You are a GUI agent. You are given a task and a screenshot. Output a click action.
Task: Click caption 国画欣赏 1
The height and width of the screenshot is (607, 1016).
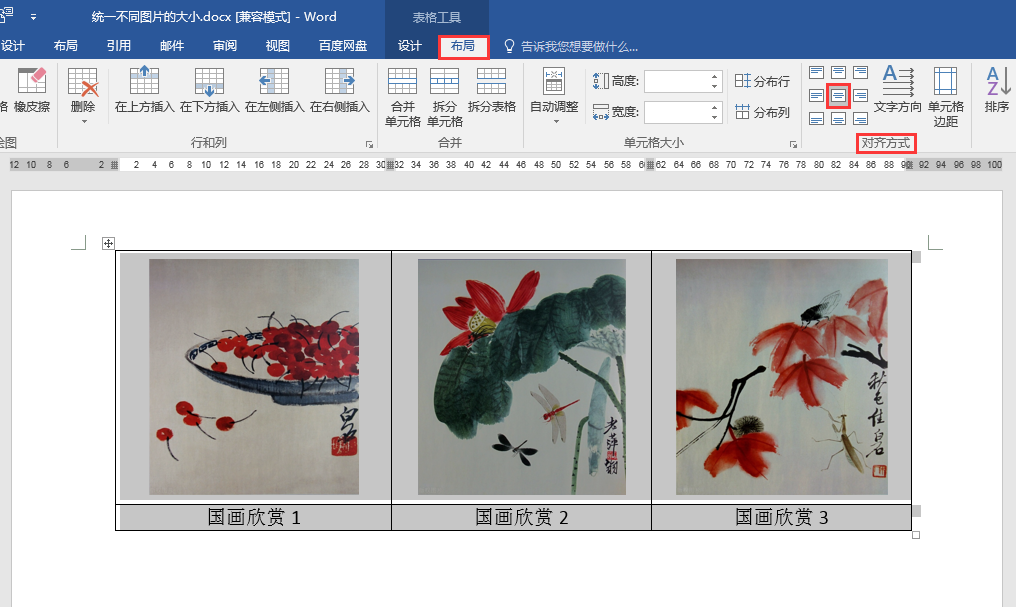click(254, 517)
